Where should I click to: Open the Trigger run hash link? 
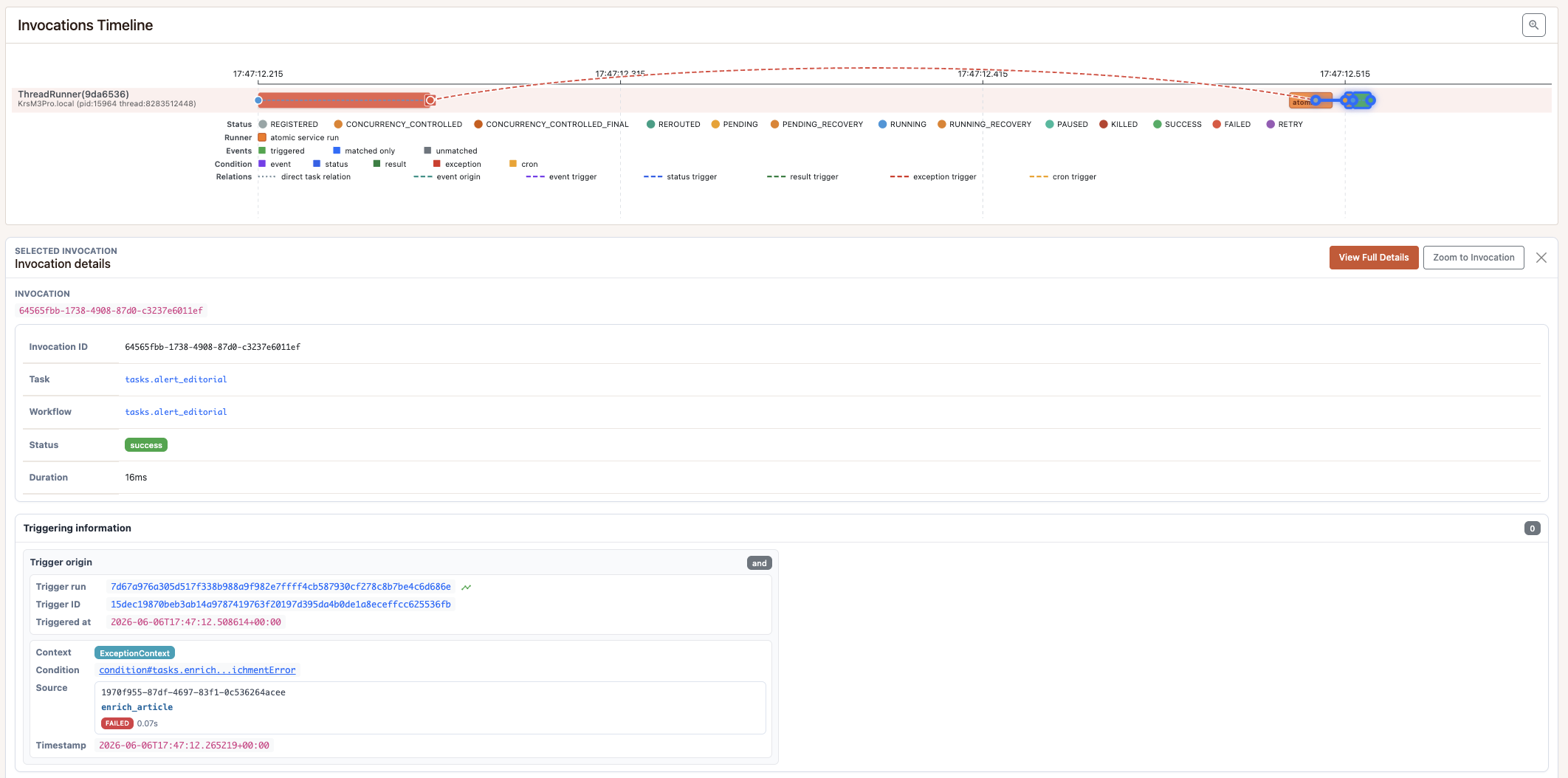click(x=281, y=587)
